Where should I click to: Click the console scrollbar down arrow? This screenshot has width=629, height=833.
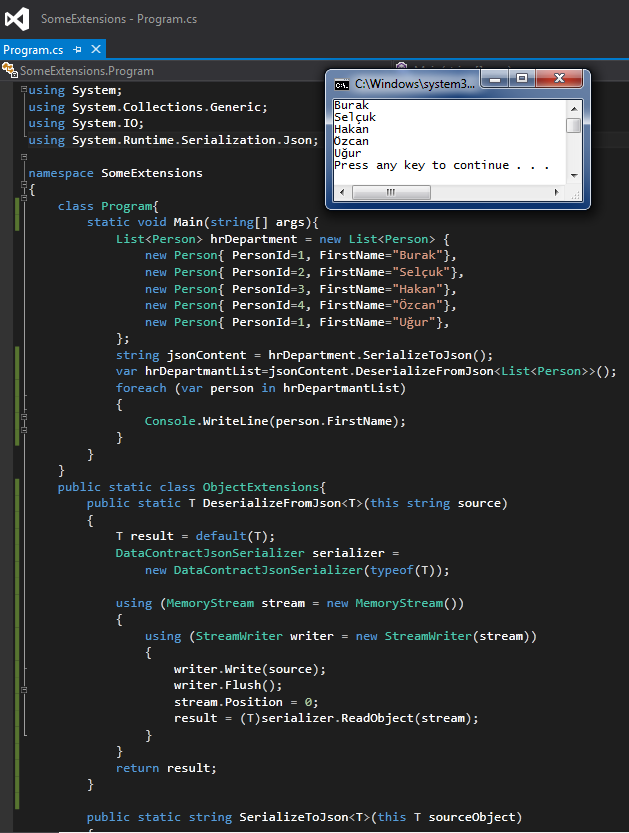573,176
